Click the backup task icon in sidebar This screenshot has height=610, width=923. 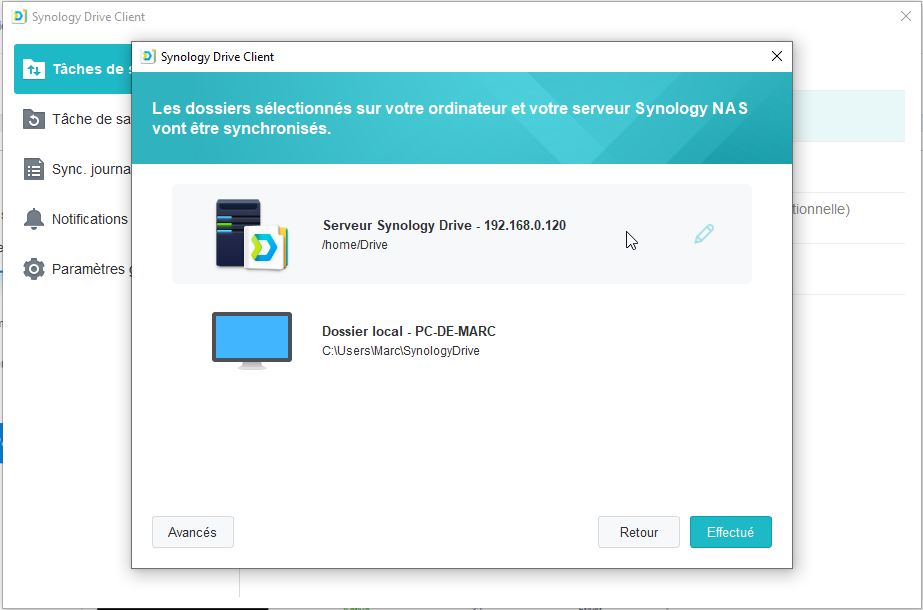(x=34, y=119)
